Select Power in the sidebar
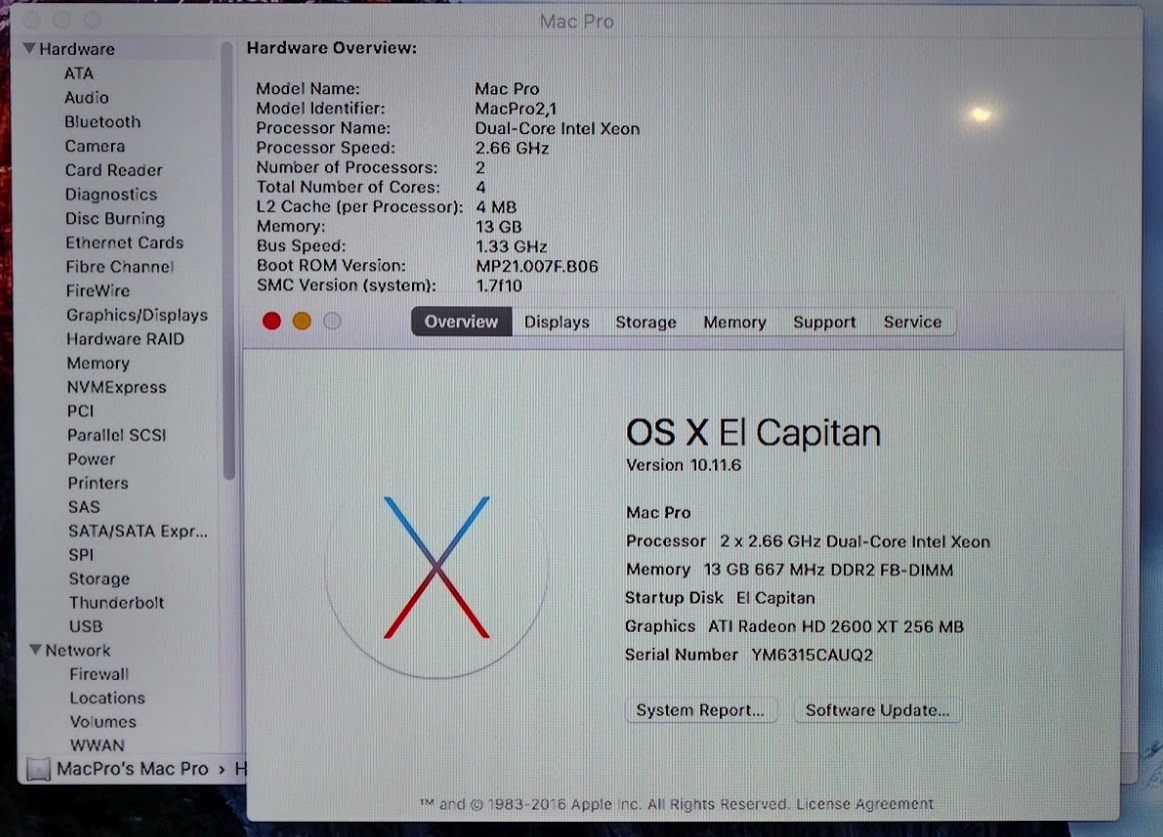This screenshot has height=837, width=1163. coord(91,459)
